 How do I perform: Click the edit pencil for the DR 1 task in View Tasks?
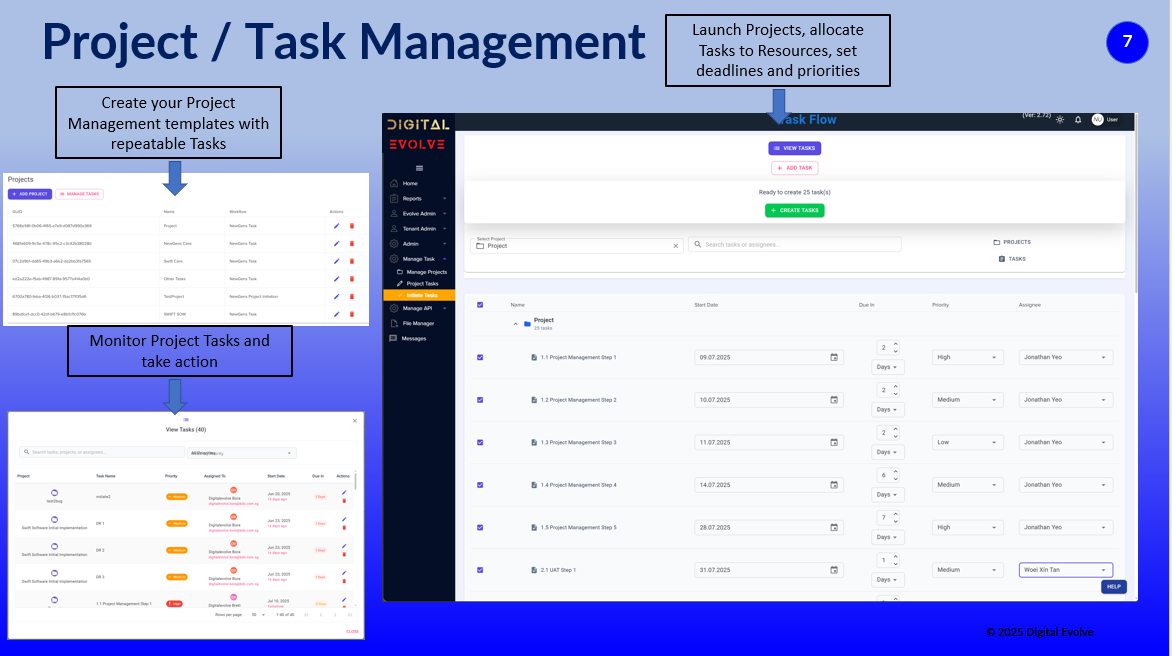[344, 519]
